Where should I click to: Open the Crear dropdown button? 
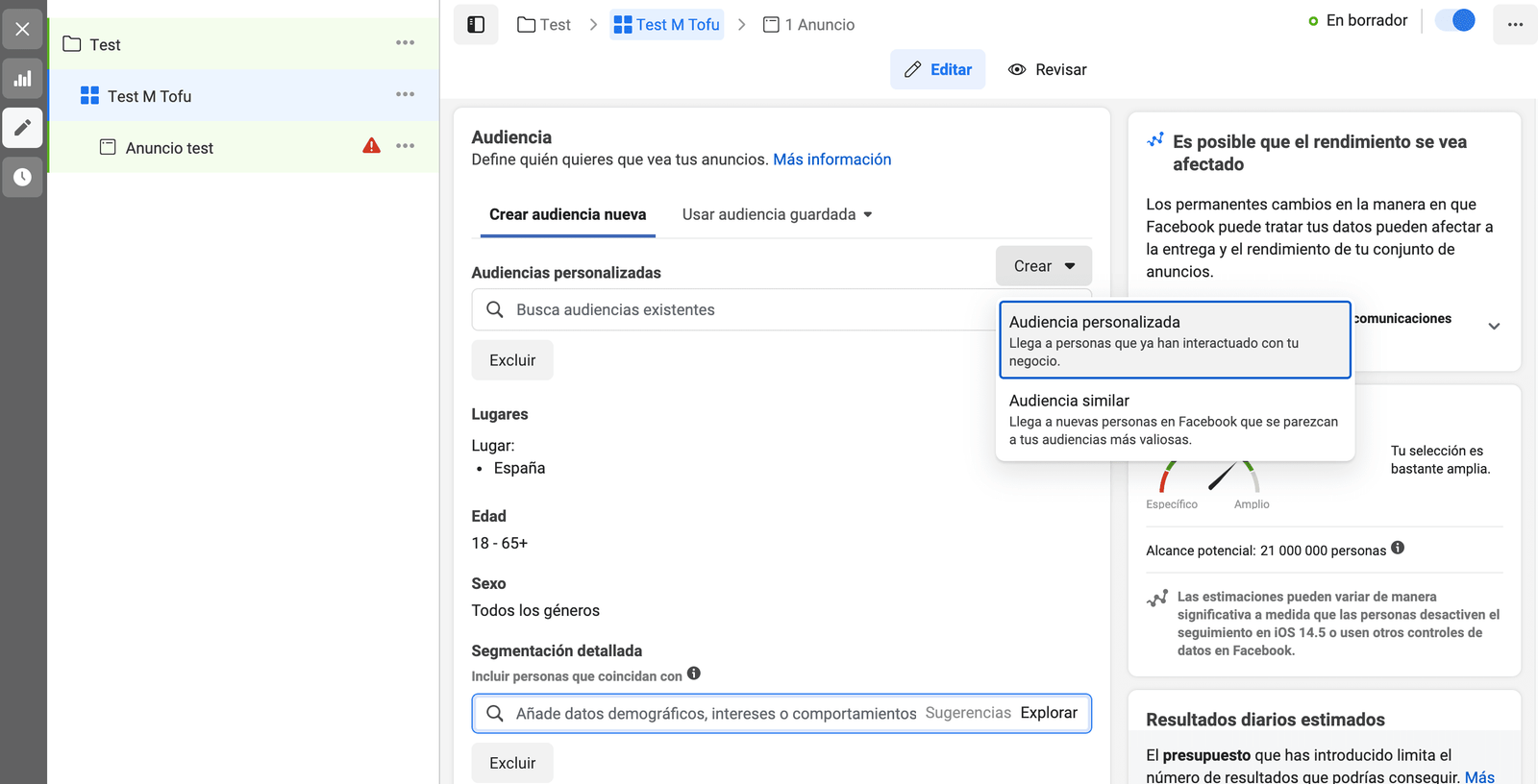coord(1043,266)
